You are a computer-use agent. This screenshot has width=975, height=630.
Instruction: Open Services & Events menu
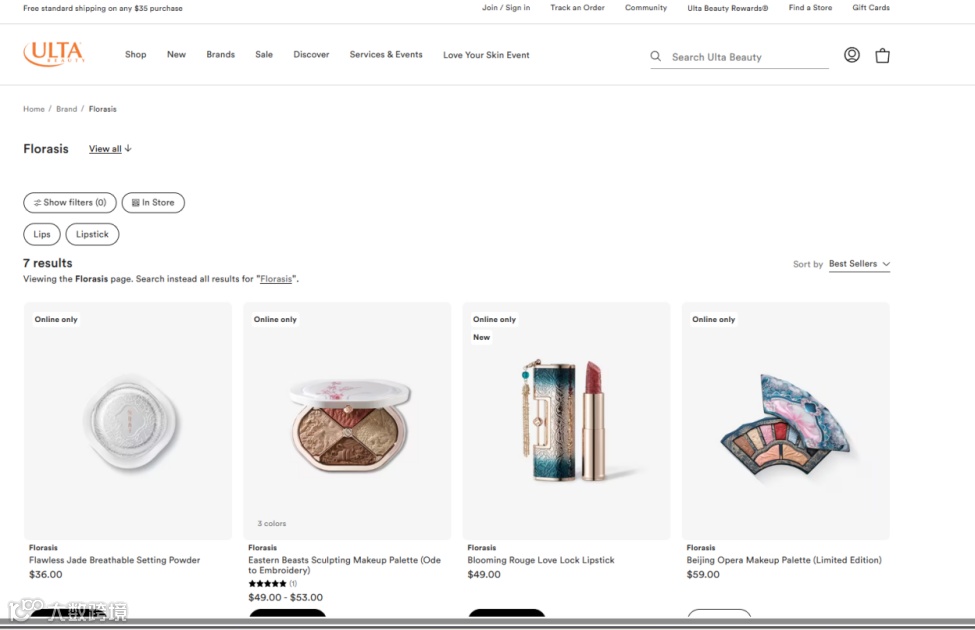[x=386, y=55]
